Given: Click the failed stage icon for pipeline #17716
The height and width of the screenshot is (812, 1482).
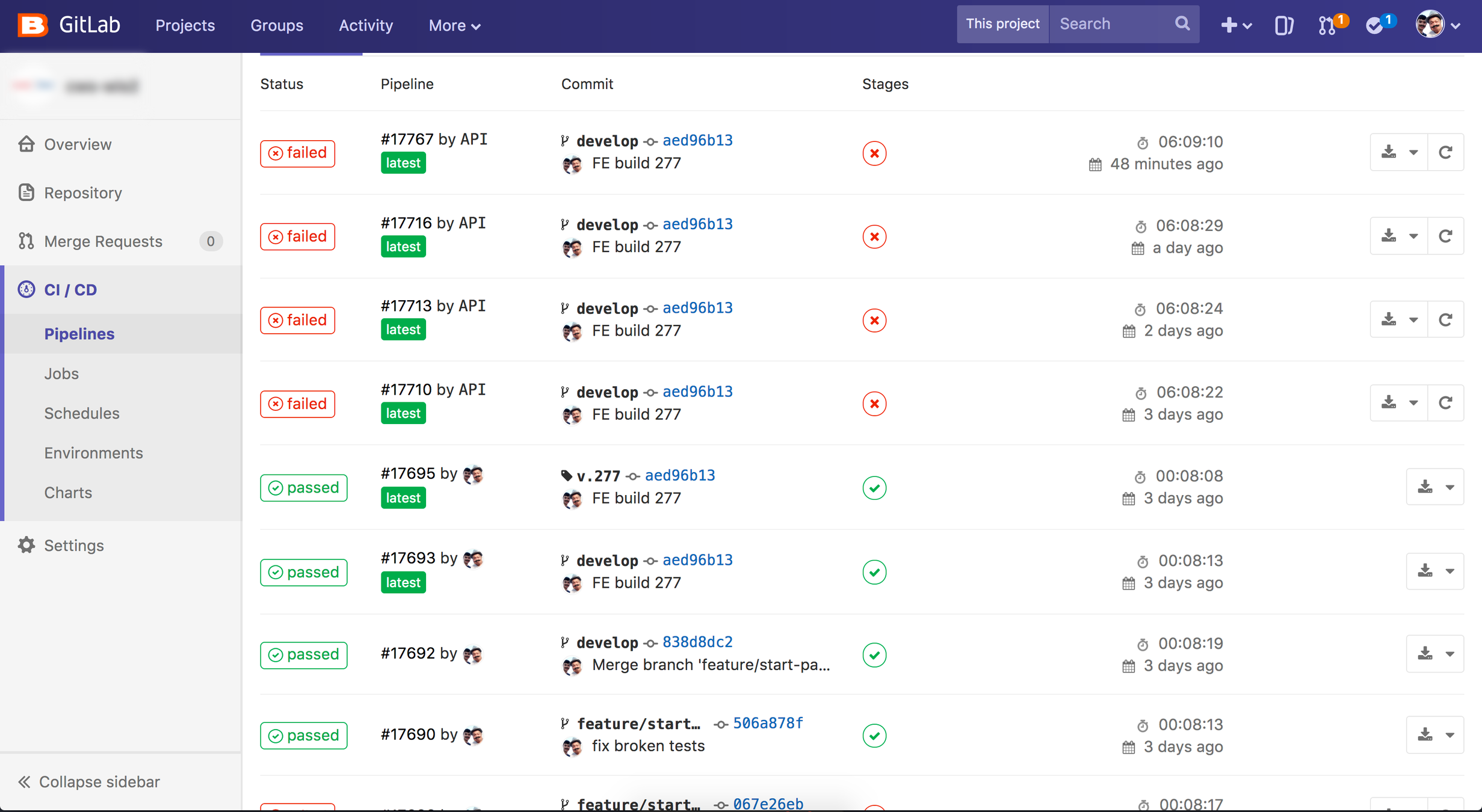Looking at the screenshot, I should [x=874, y=236].
